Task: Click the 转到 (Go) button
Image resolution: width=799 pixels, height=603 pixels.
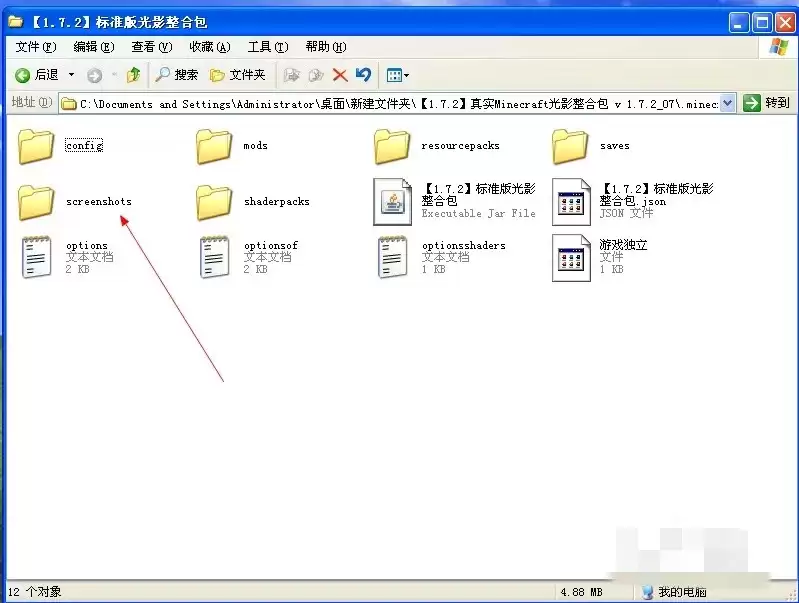Action: tap(767, 103)
